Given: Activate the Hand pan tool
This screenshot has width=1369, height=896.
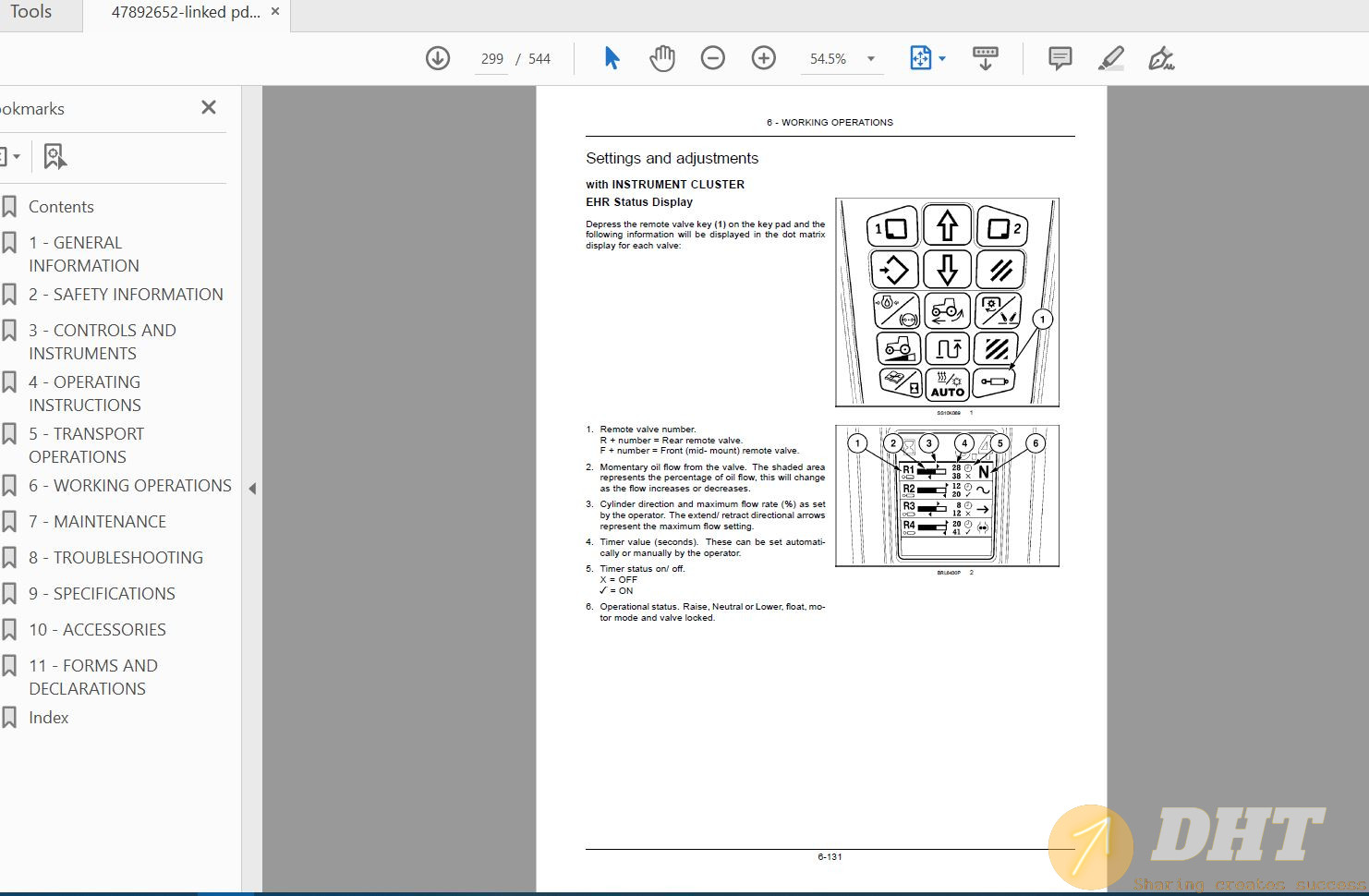Looking at the screenshot, I should pyautogui.click(x=662, y=58).
